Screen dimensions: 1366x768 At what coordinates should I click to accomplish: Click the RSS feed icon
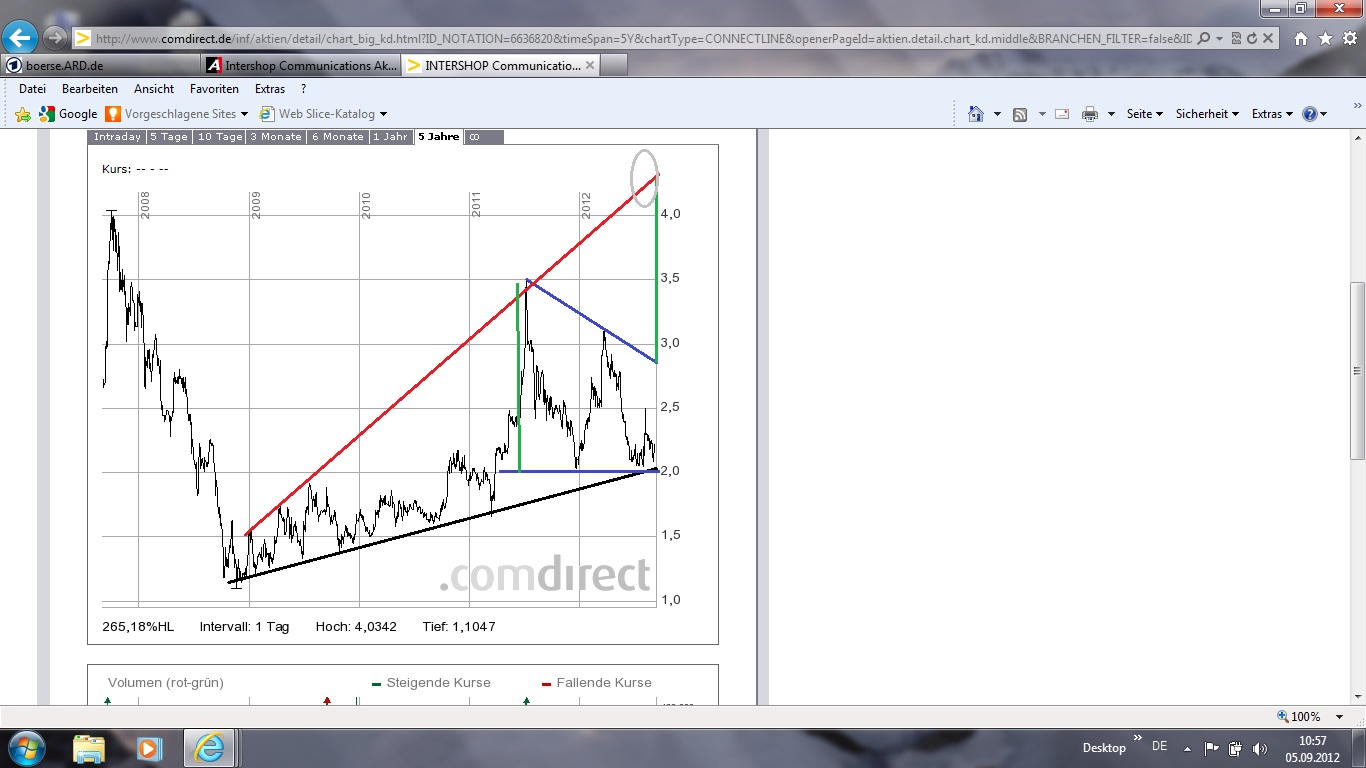point(1019,114)
